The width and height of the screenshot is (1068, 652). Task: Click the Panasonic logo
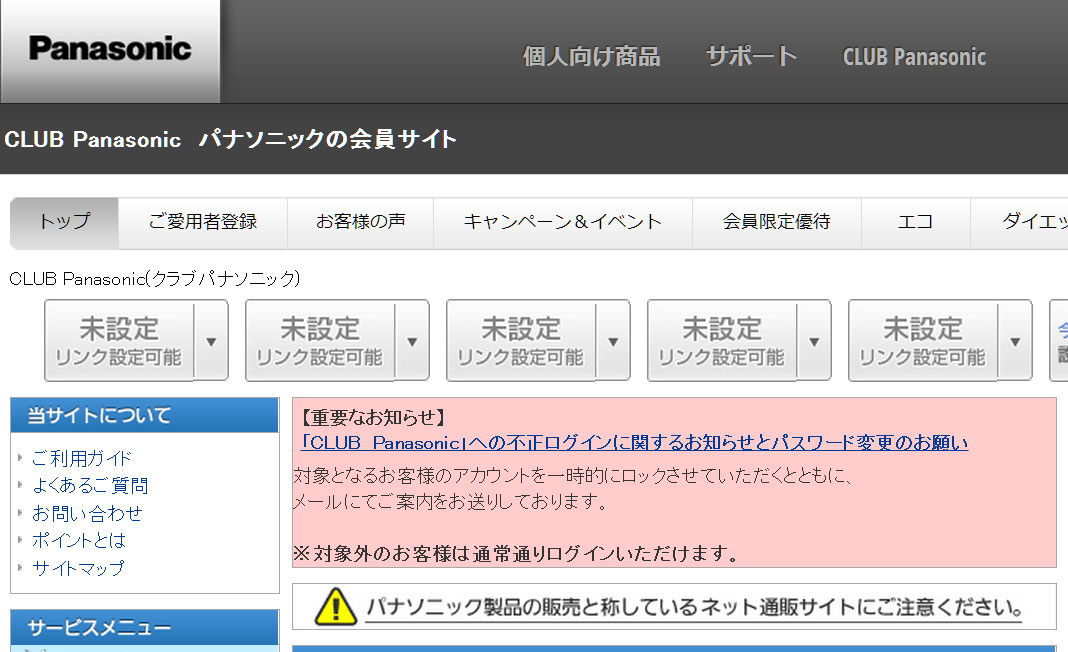pyautogui.click(x=110, y=49)
